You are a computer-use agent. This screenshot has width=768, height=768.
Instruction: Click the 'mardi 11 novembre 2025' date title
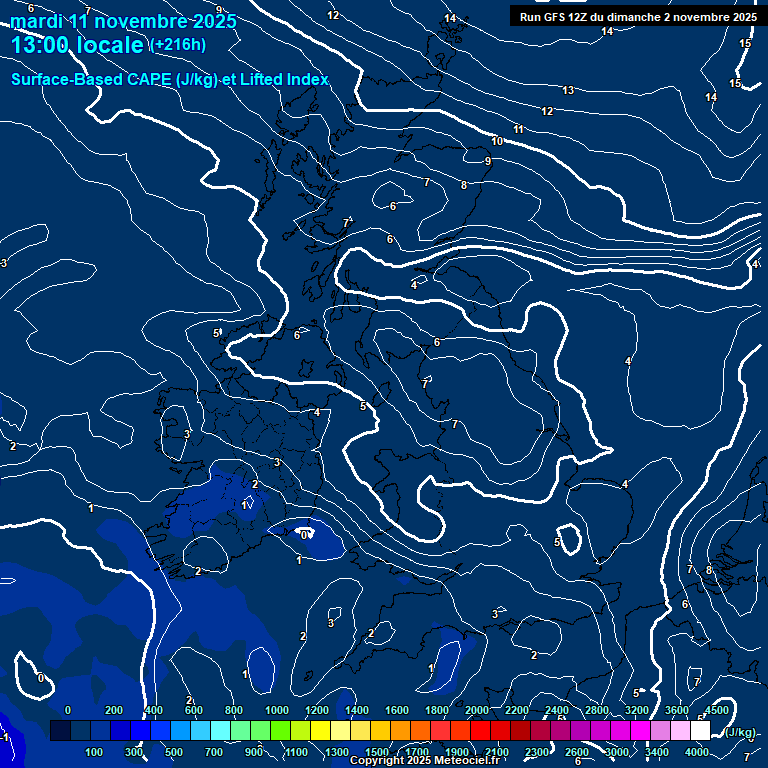point(123,22)
